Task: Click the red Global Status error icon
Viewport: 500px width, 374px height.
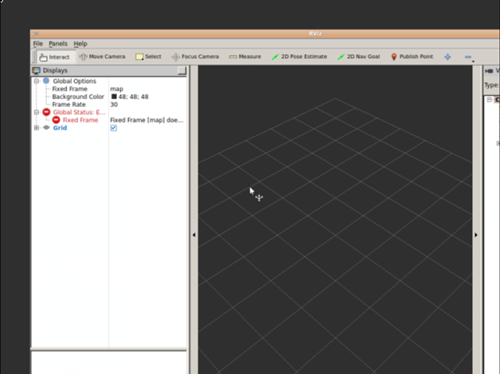Action: pos(46,112)
